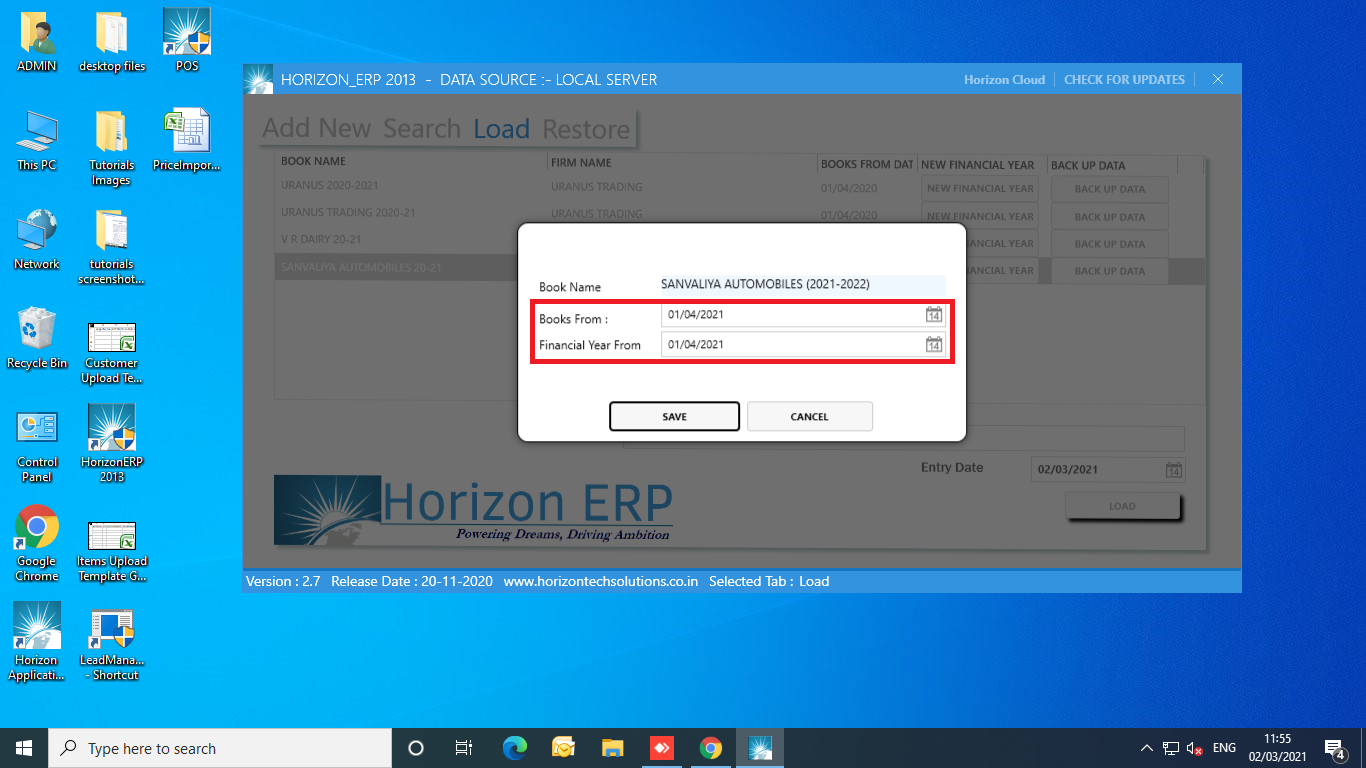Switch to the Restore tab
1366x768 pixels.
click(586, 129)
